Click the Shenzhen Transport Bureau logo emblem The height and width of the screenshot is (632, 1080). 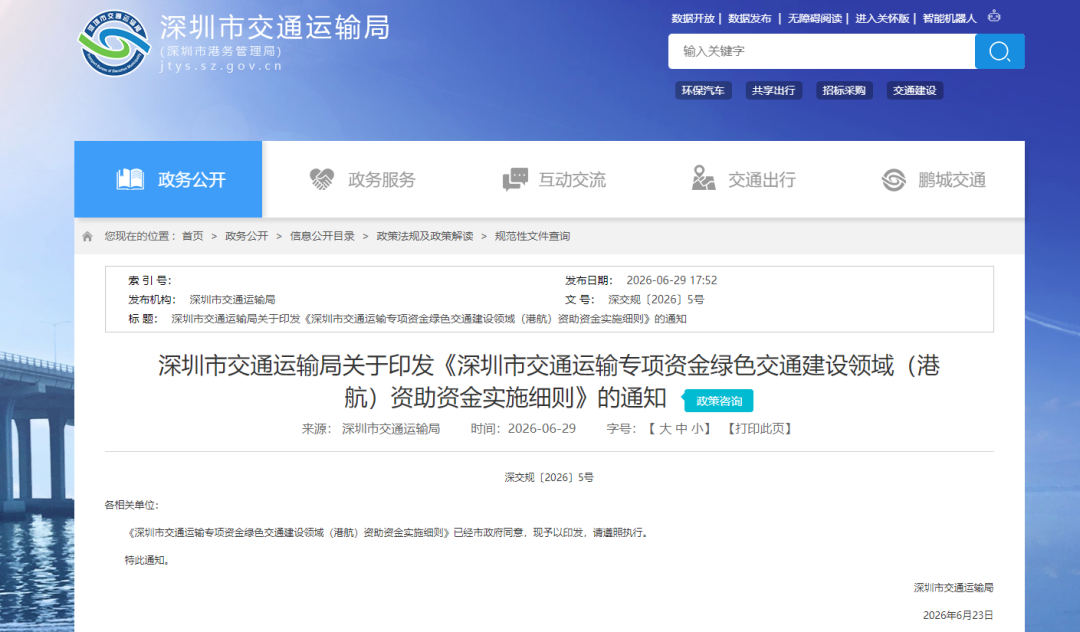[x=114, y=43]
